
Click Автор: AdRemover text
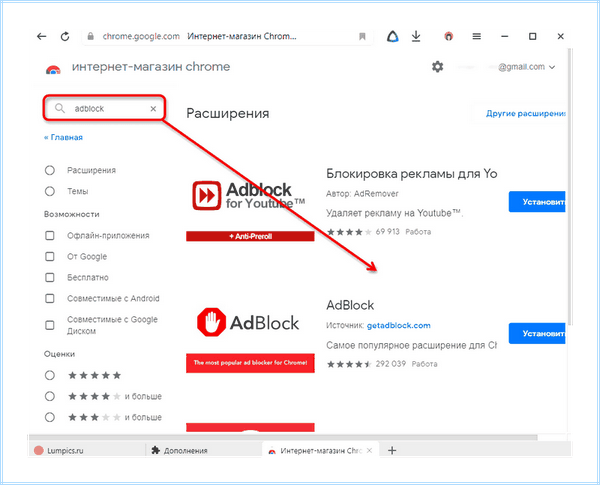(362, 194)
